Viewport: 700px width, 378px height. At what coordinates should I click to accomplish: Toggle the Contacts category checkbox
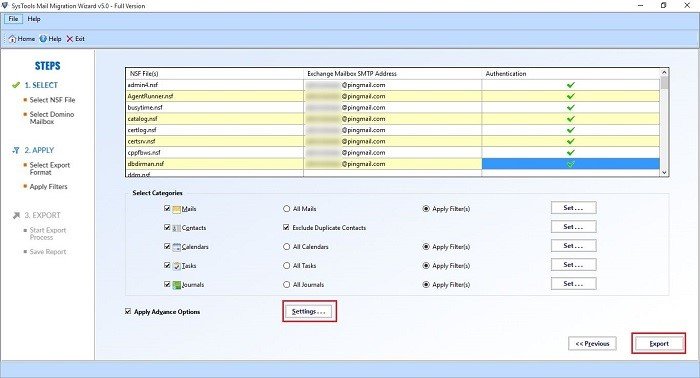click(167, 228)
